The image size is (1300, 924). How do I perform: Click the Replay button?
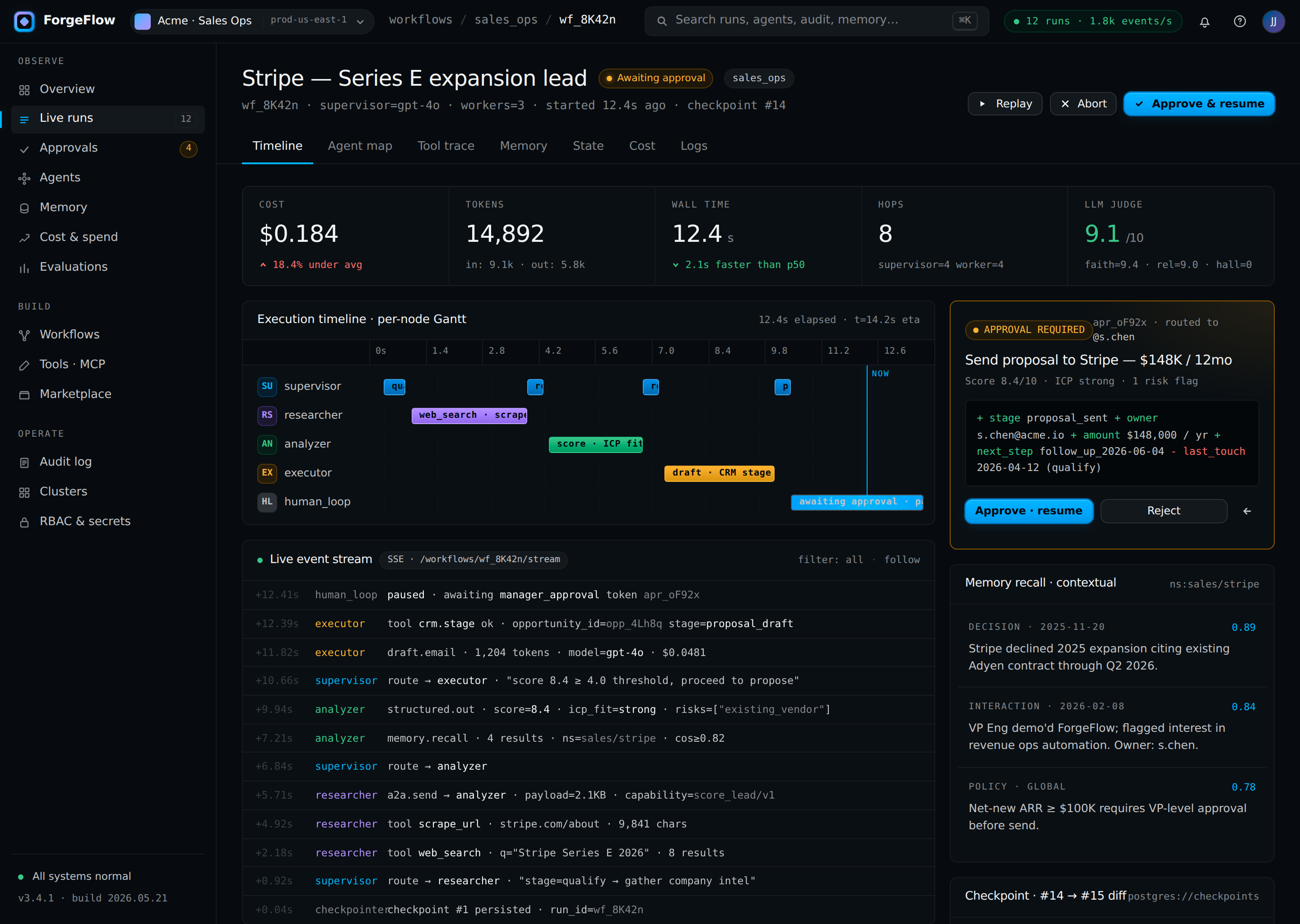(1005, 104)
